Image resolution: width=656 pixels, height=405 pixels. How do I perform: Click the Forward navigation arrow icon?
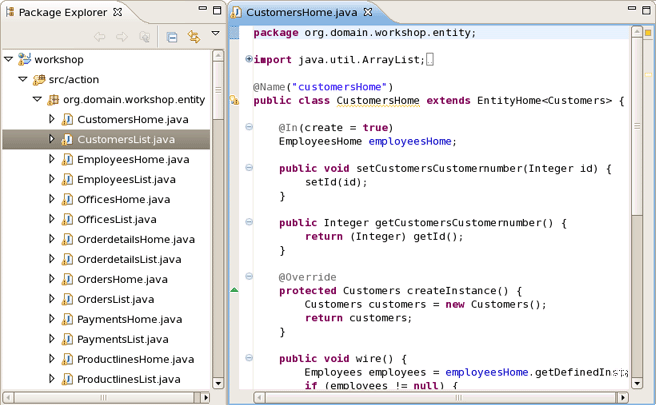tap(122, 37)
